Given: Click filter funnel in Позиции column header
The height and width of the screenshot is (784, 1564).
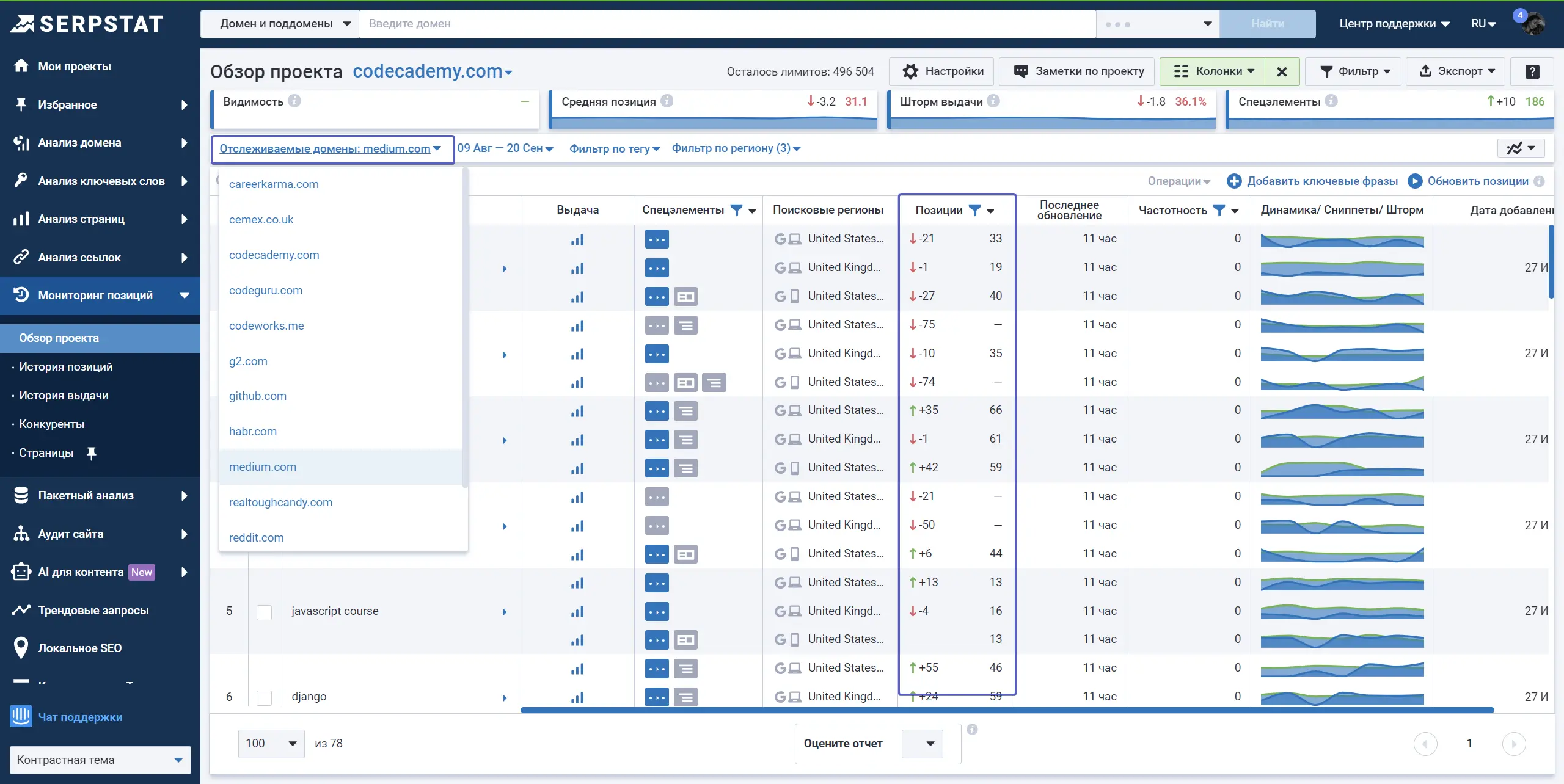Looking at the screenshot, I should coord(975,210).
